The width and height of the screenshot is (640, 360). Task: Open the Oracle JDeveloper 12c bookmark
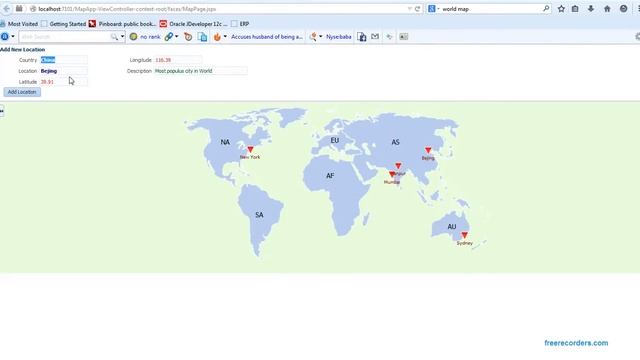[193, 24]
